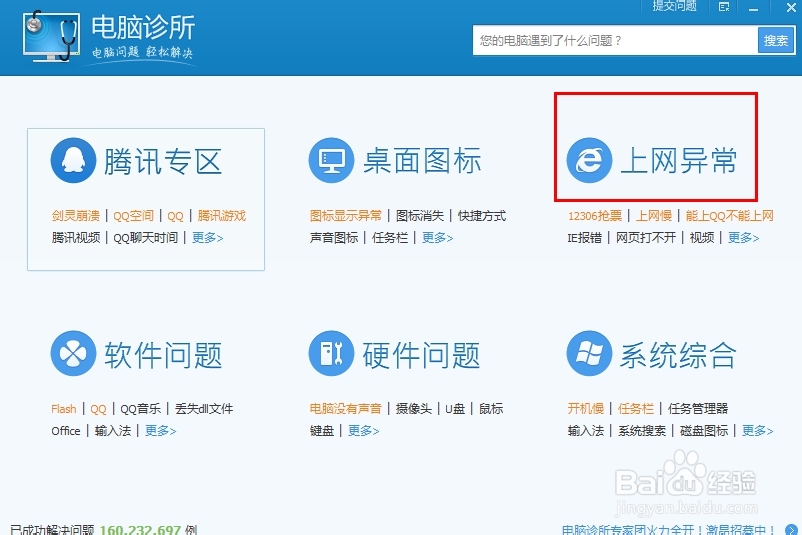
Task: Open the 开机慢 link
Action: [x=586, y=409]
